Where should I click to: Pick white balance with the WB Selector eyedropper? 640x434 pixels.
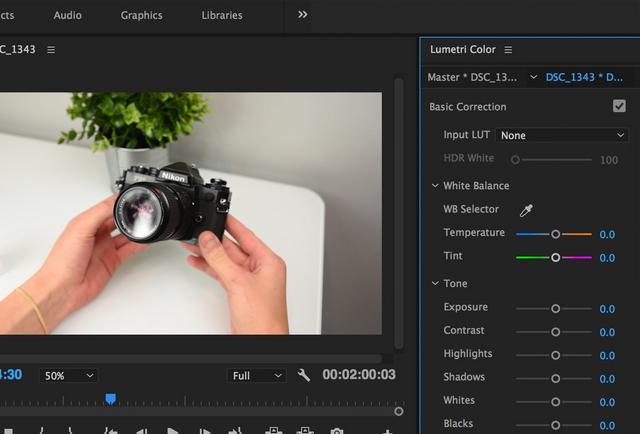click(526, 210)
